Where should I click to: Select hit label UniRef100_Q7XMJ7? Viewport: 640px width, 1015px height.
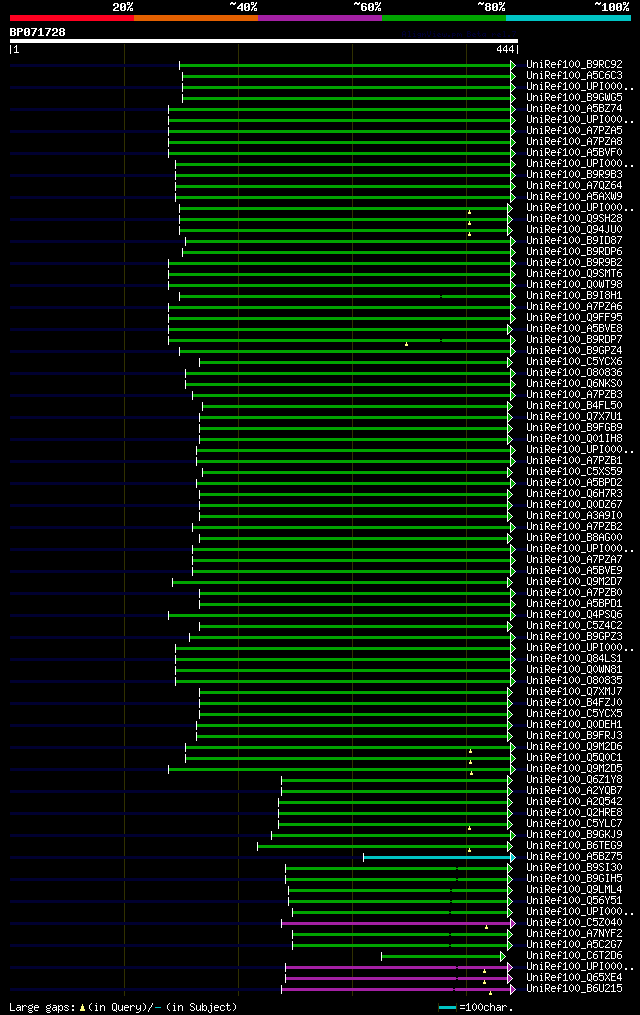574,692
